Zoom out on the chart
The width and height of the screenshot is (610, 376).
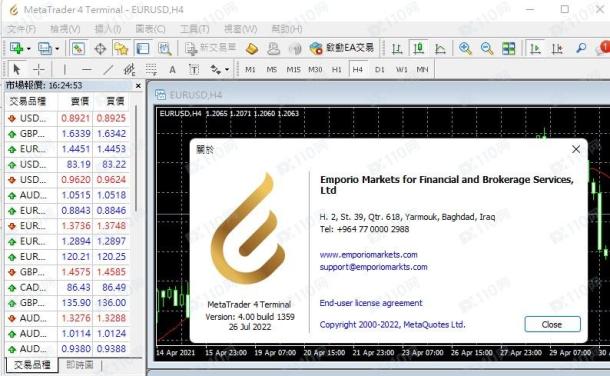pyautogui.click(x=487, y=49)
